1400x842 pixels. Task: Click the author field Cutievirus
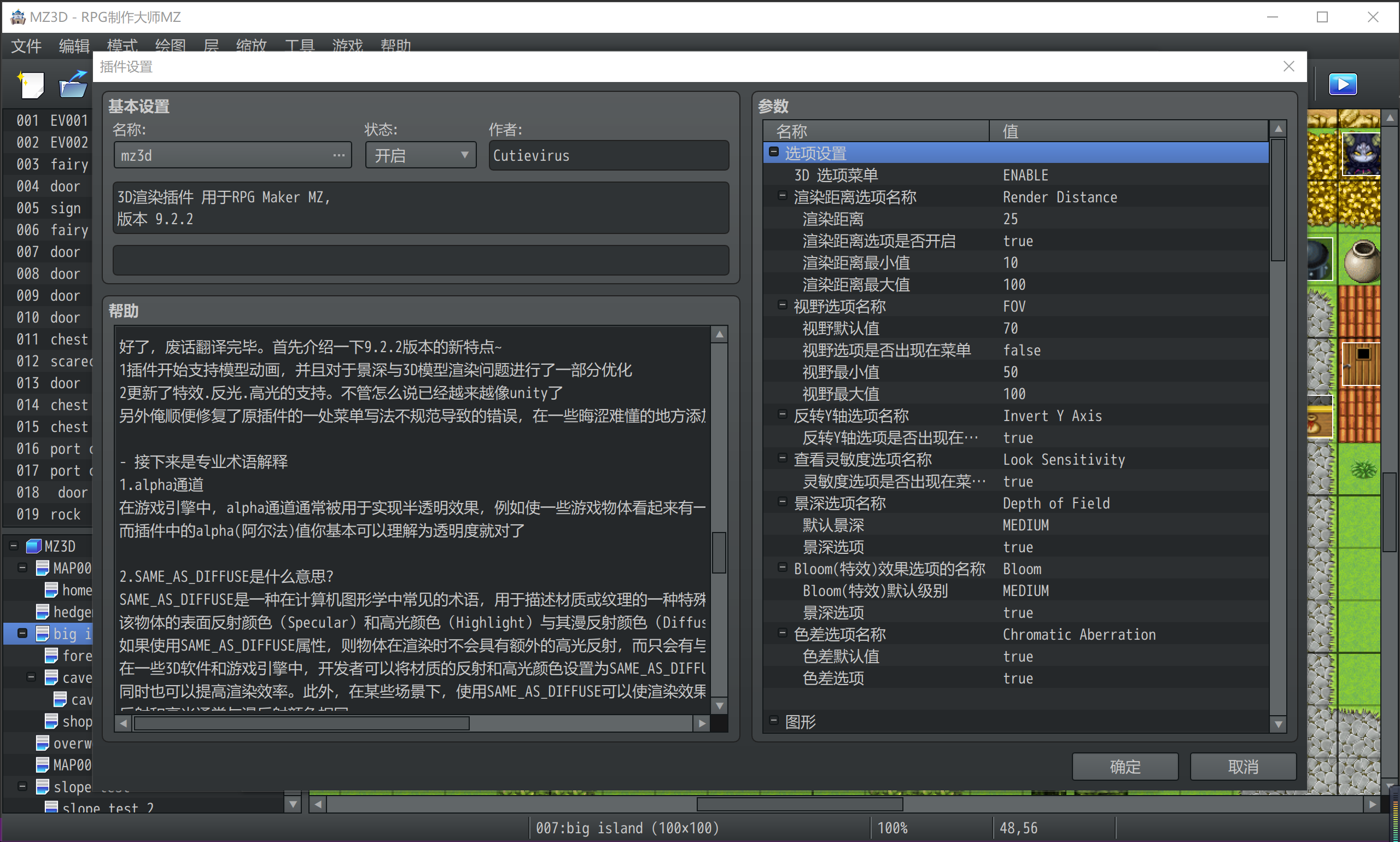(x=608, y=155)
